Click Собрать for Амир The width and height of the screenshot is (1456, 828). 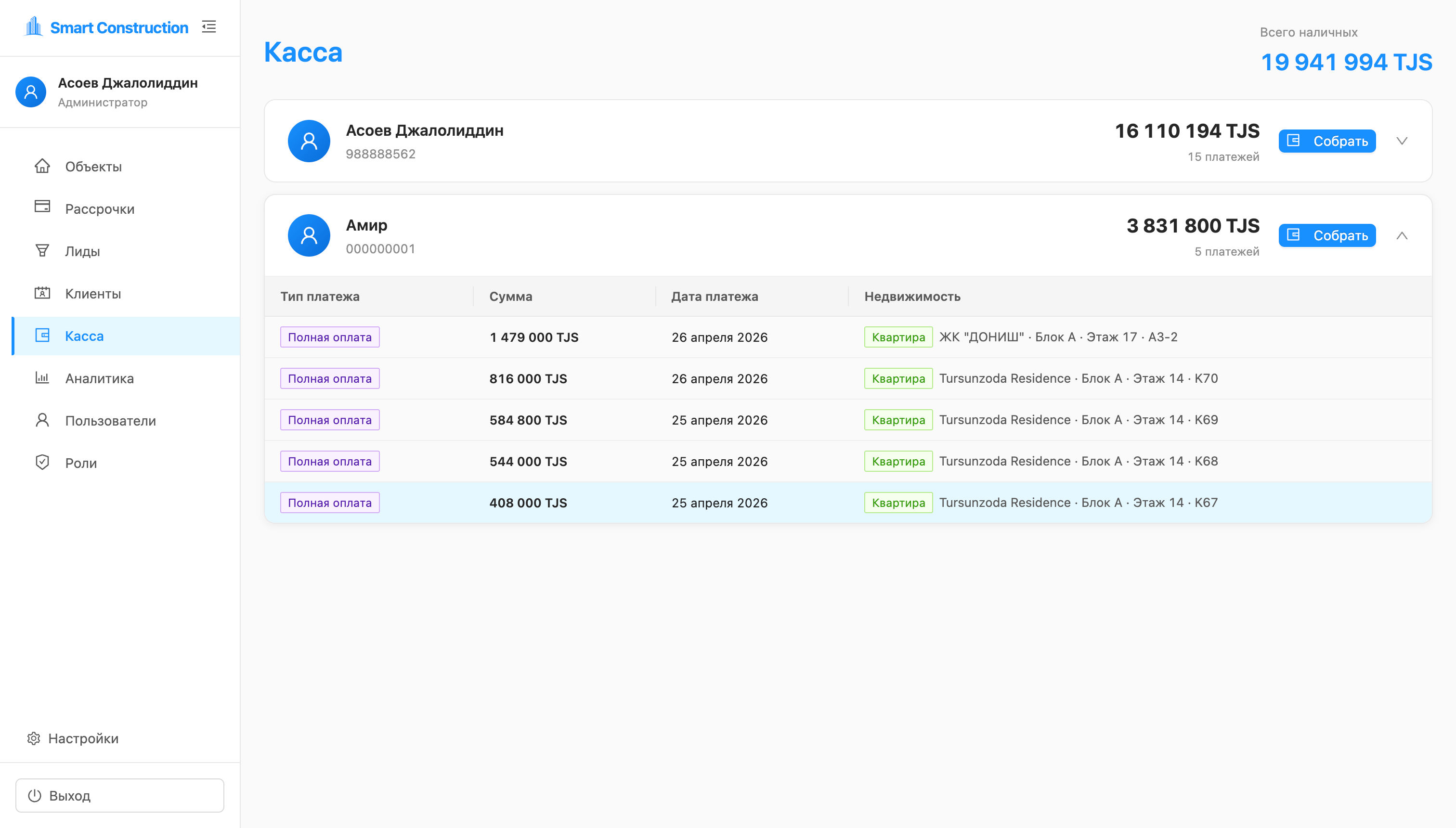[1327, 235]
